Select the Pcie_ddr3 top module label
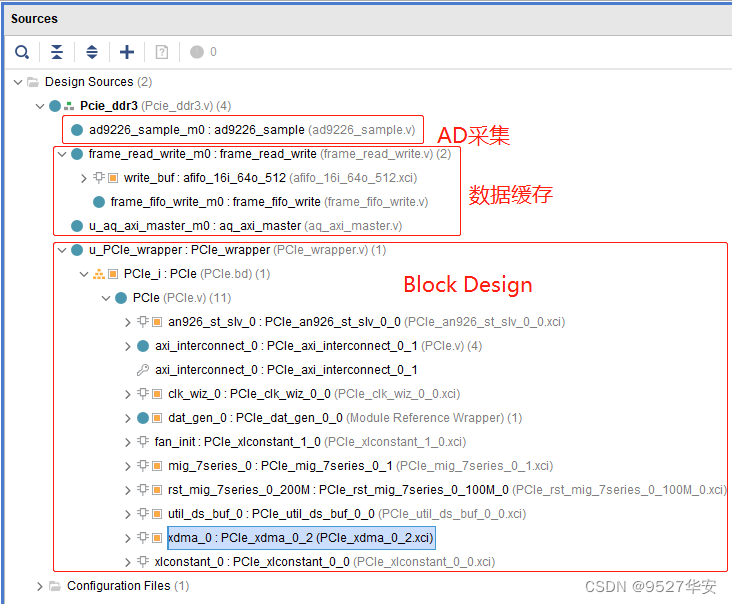 [109, 106]
